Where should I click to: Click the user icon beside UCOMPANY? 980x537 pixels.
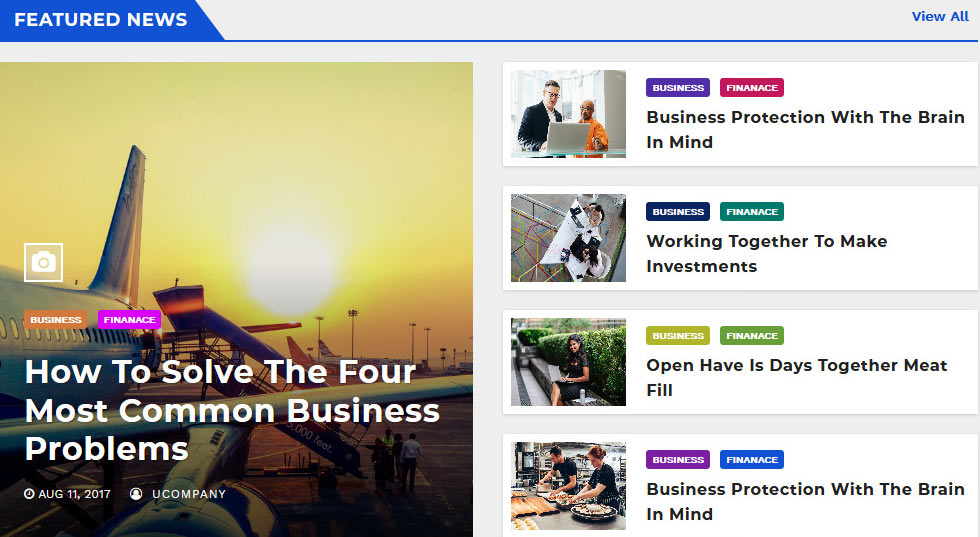pos(136,494)
